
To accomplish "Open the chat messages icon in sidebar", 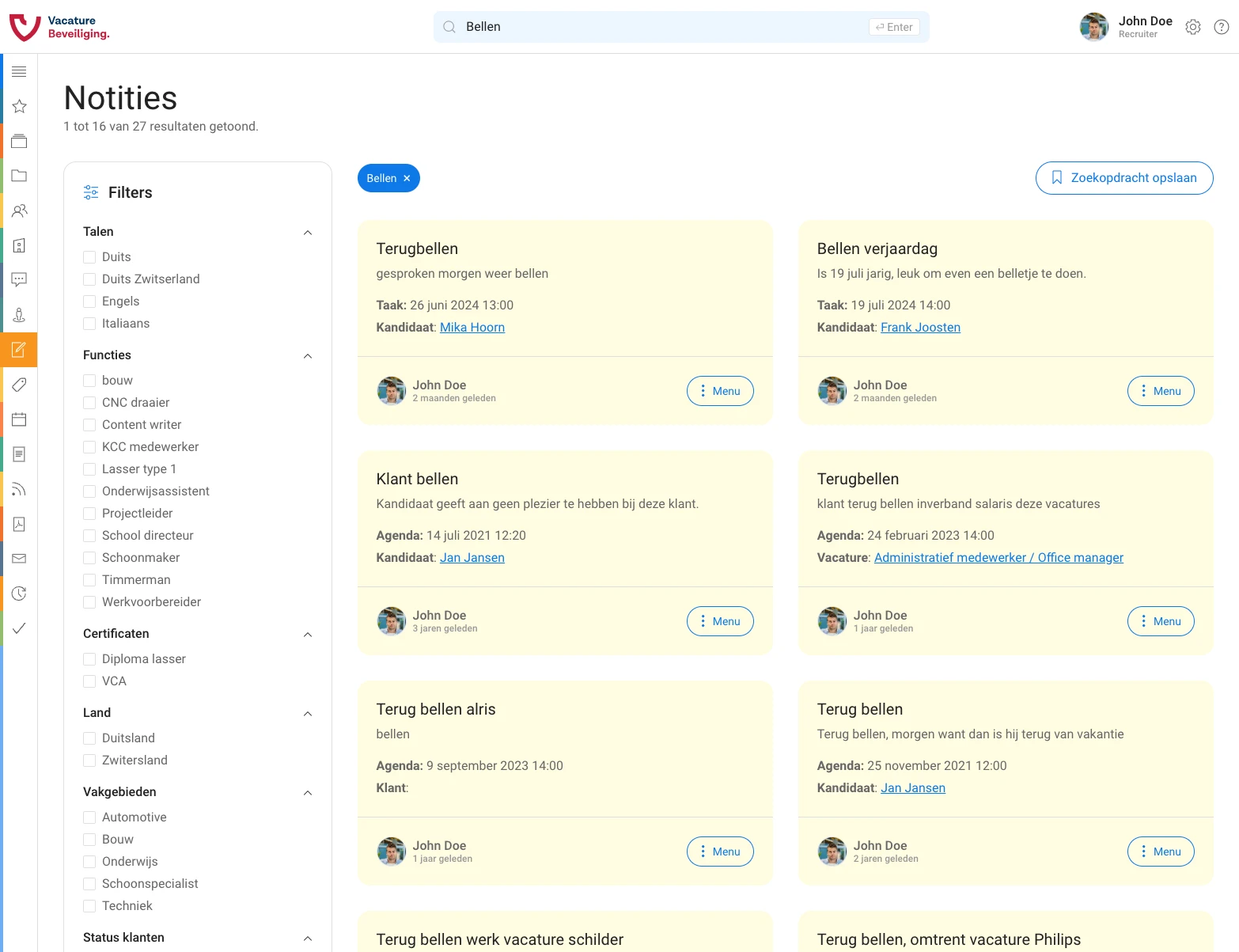I will pyautogui.click(x=19, y=280).
